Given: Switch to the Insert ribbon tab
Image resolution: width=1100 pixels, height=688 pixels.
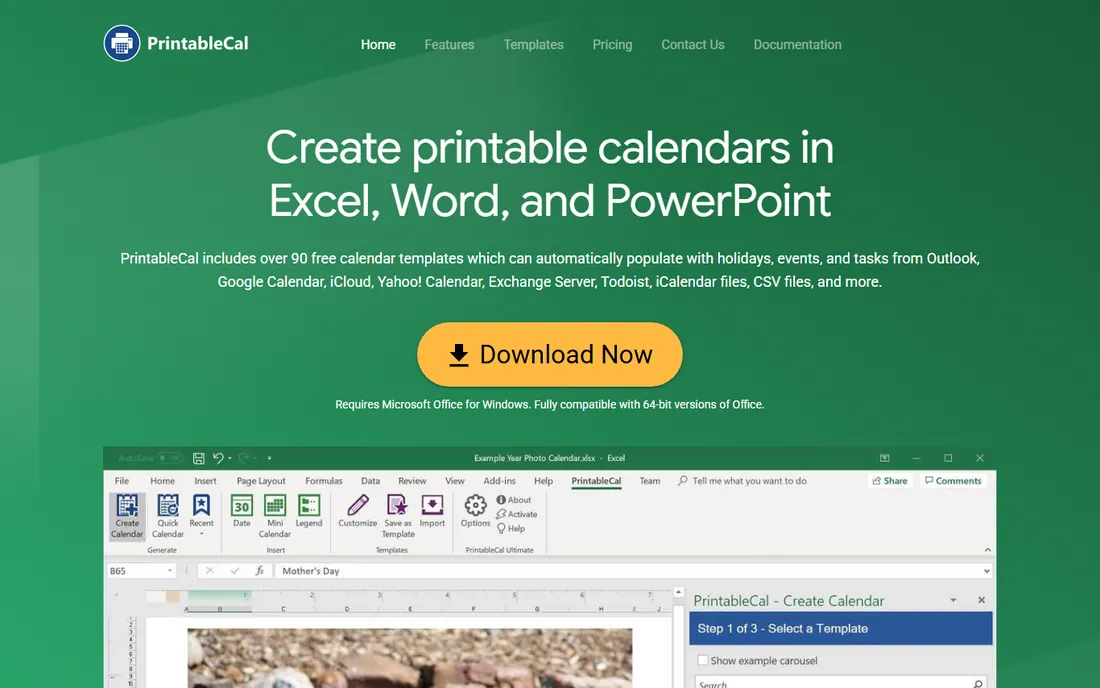Looking at the screenshot, I should [x=205, y=481].
